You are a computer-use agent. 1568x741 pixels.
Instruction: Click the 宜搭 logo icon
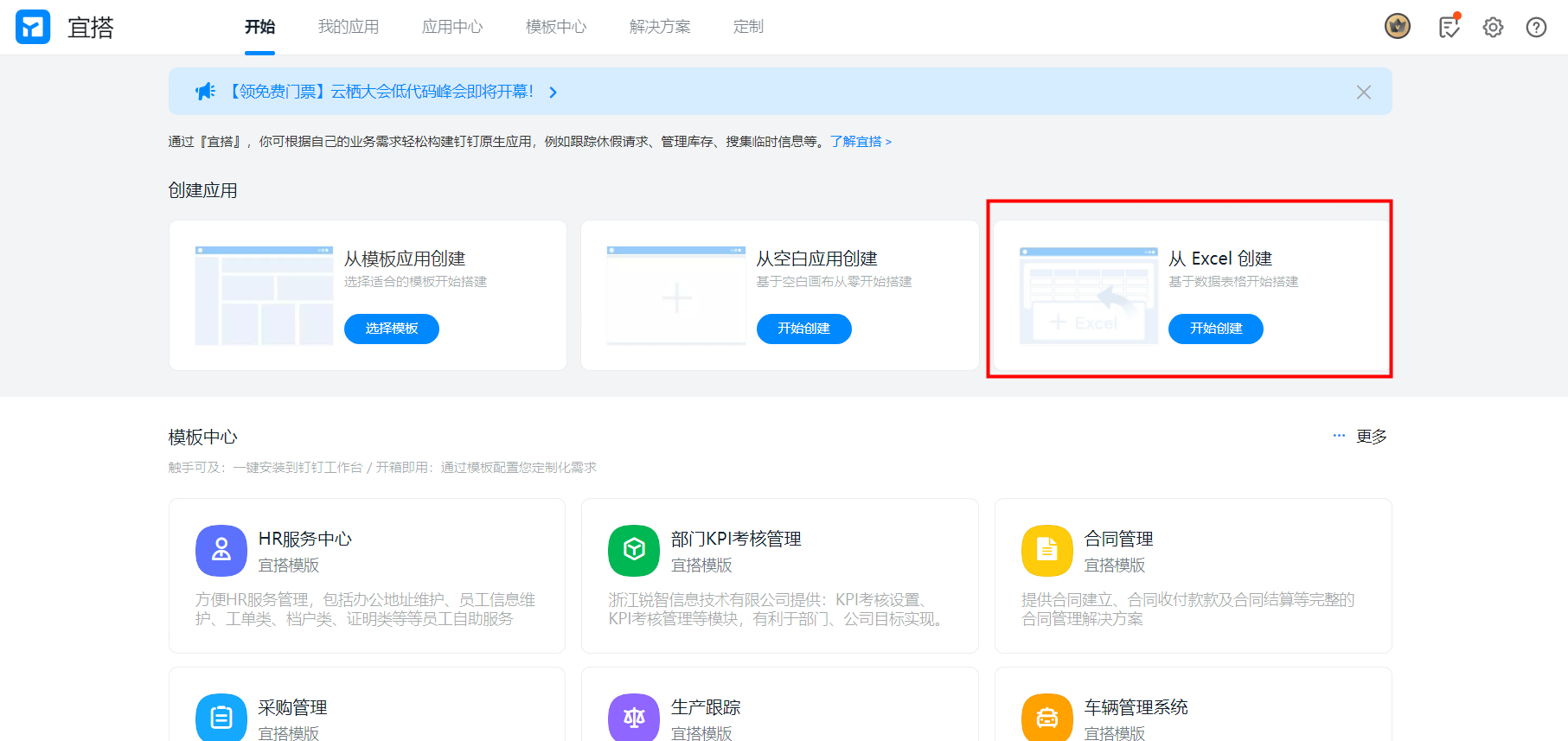pyautogui.click(x=33, y=27)
